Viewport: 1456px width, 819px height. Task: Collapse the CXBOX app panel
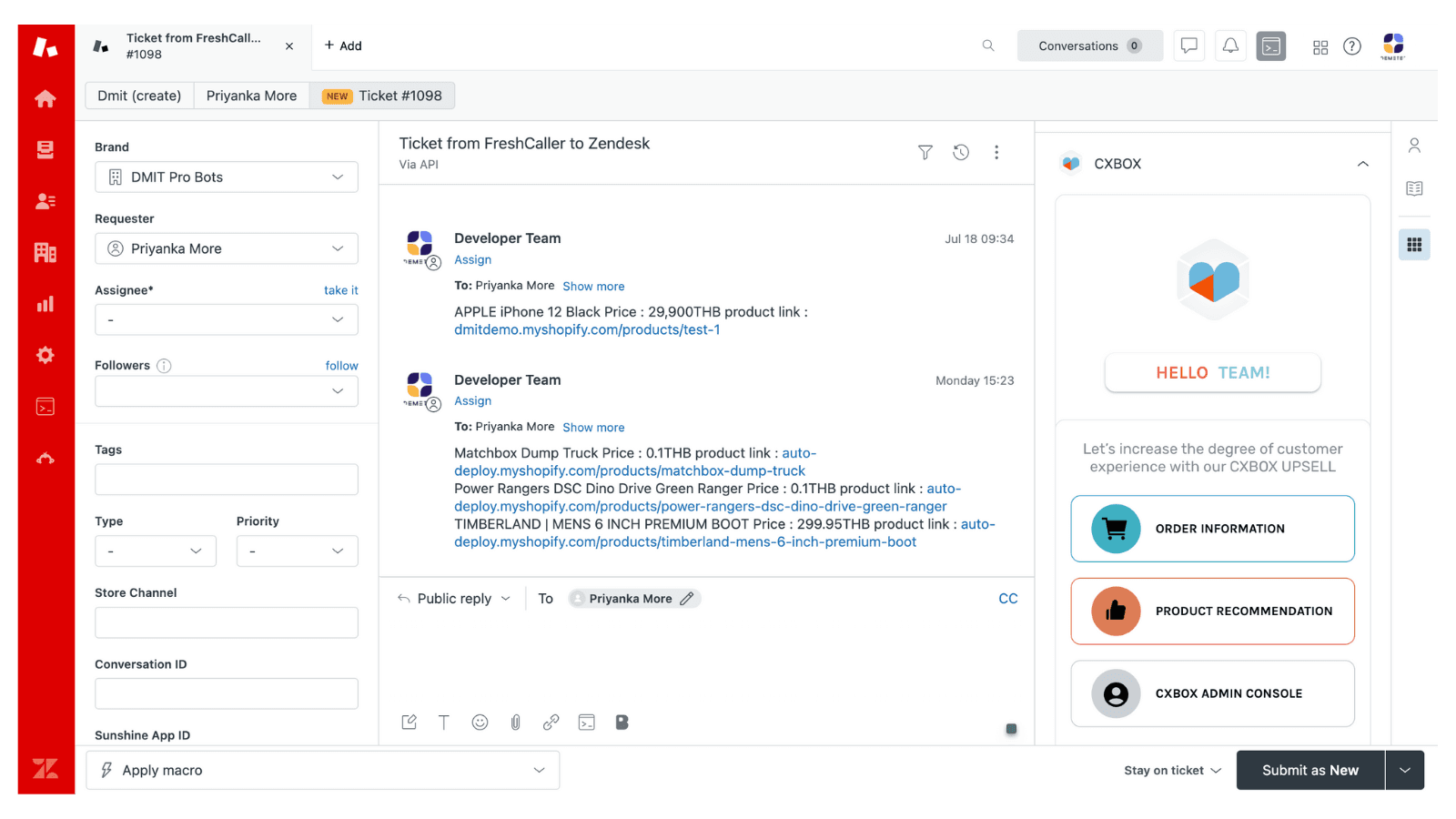1363,164
